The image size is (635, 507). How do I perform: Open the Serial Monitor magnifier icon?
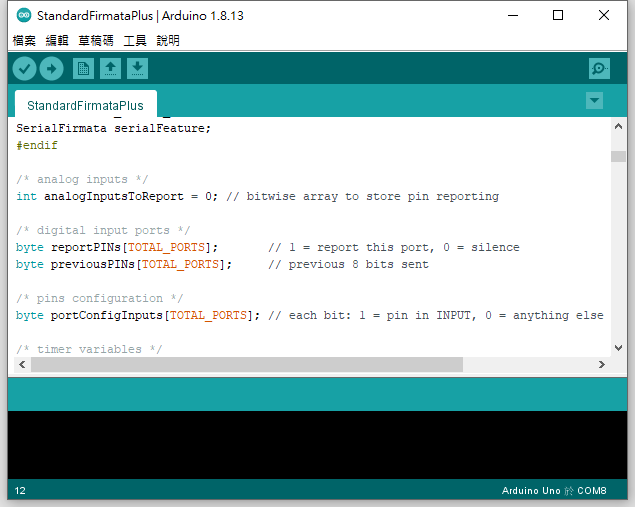pyautogui.click(x=599, y=68)
